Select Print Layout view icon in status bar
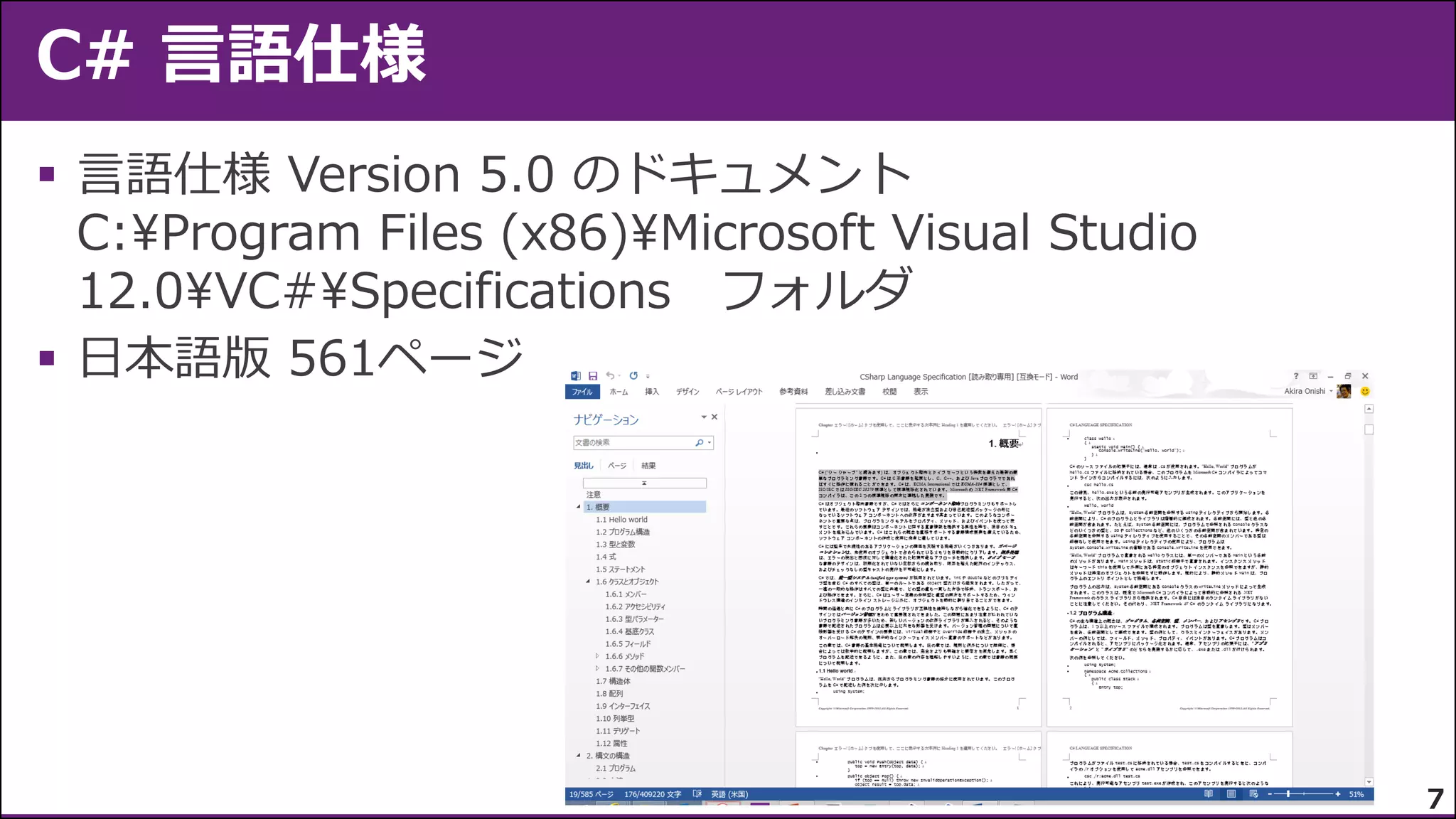 (x=1231, y=794)
